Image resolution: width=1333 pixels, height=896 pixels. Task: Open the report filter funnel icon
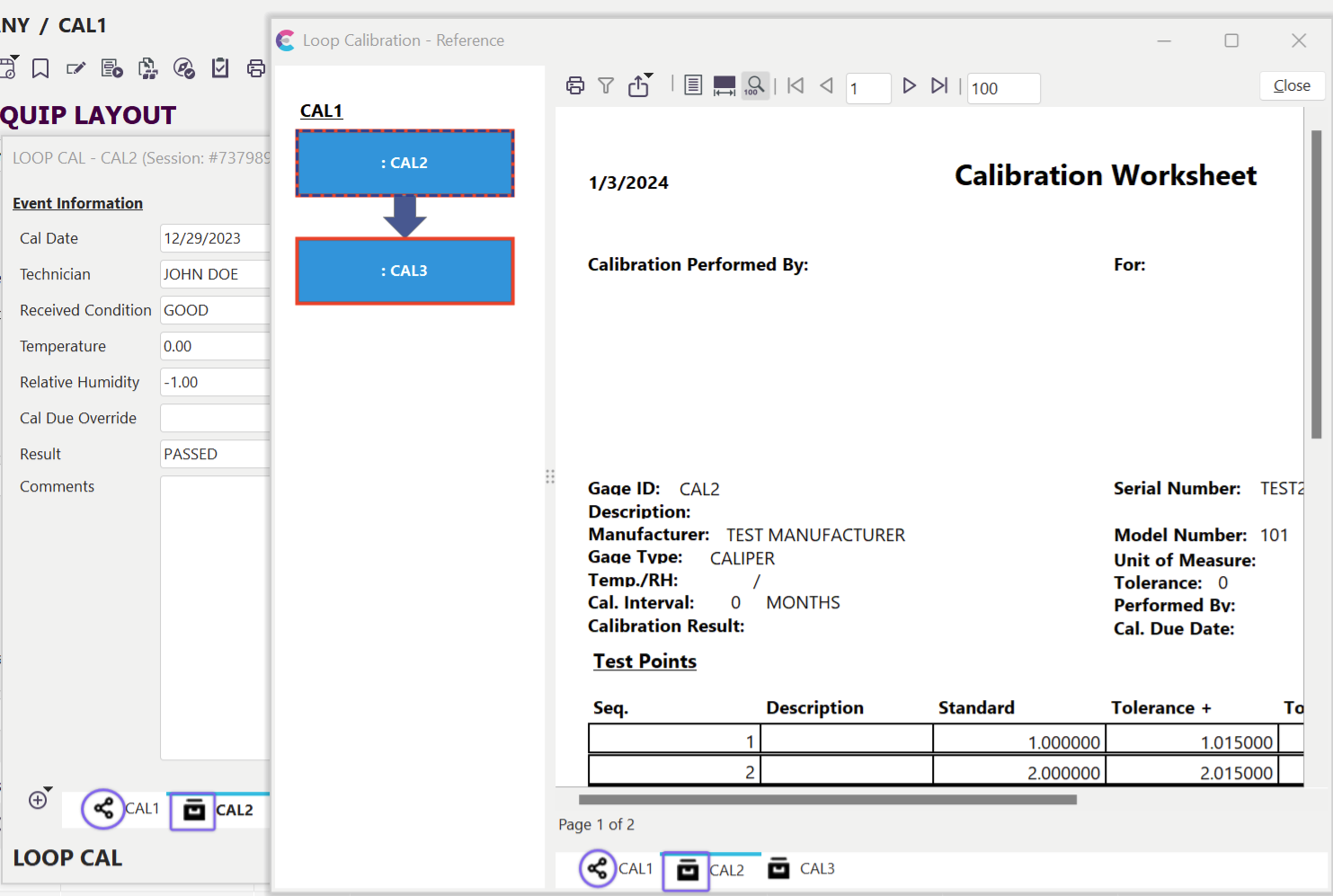tap(606, 86)
